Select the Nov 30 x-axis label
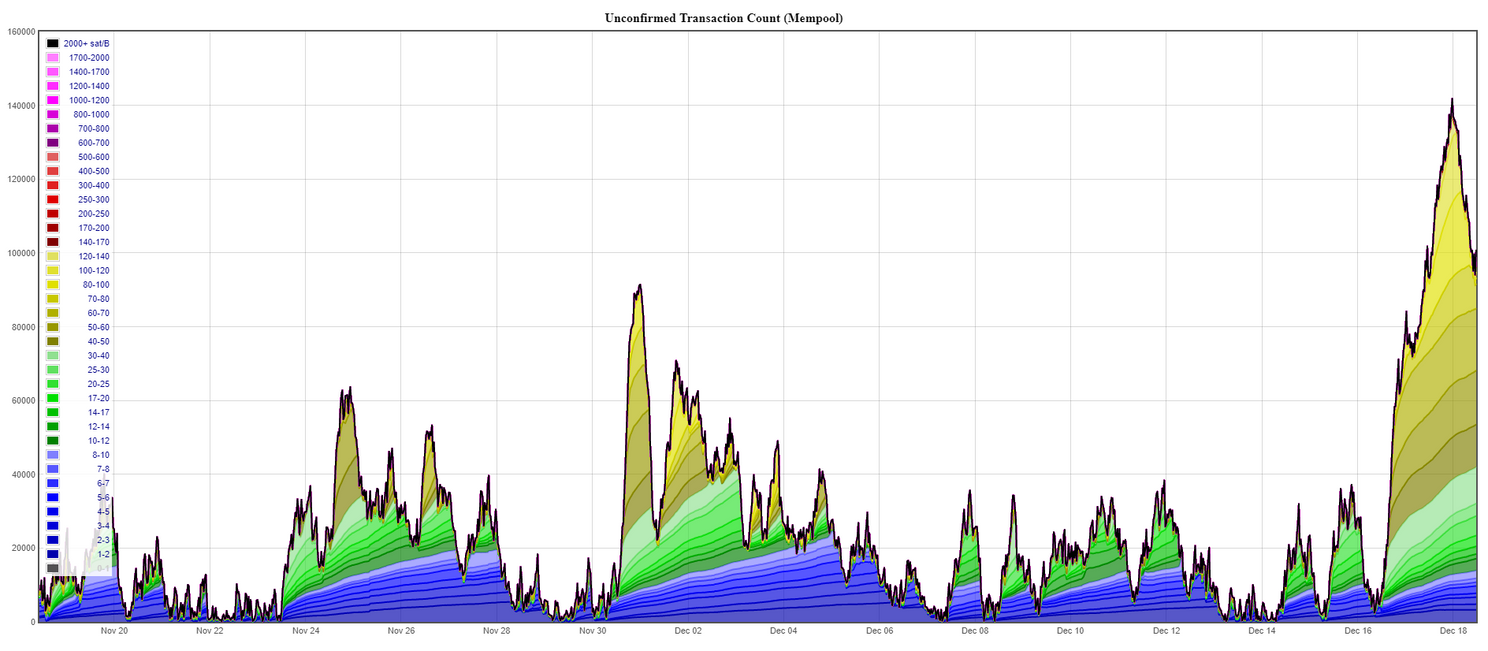 tap(593, 631)
